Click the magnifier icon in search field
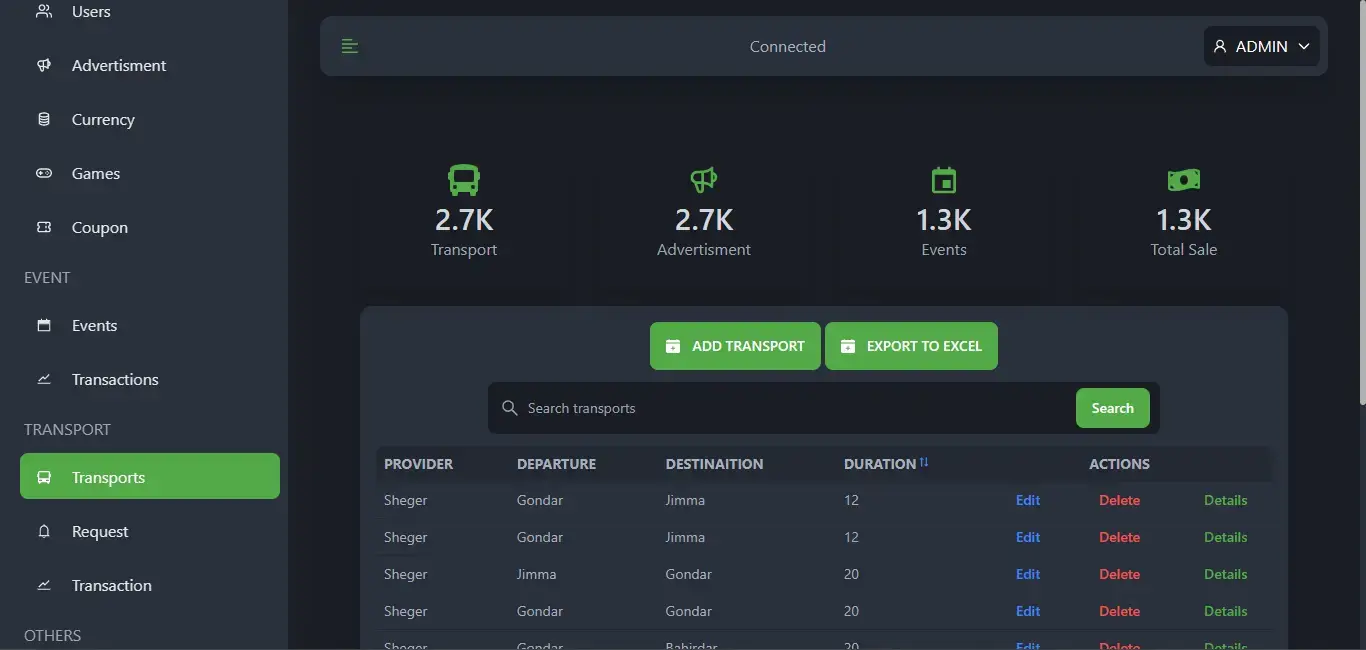The width and height of the screenshot is (1366, 650). 510,408
